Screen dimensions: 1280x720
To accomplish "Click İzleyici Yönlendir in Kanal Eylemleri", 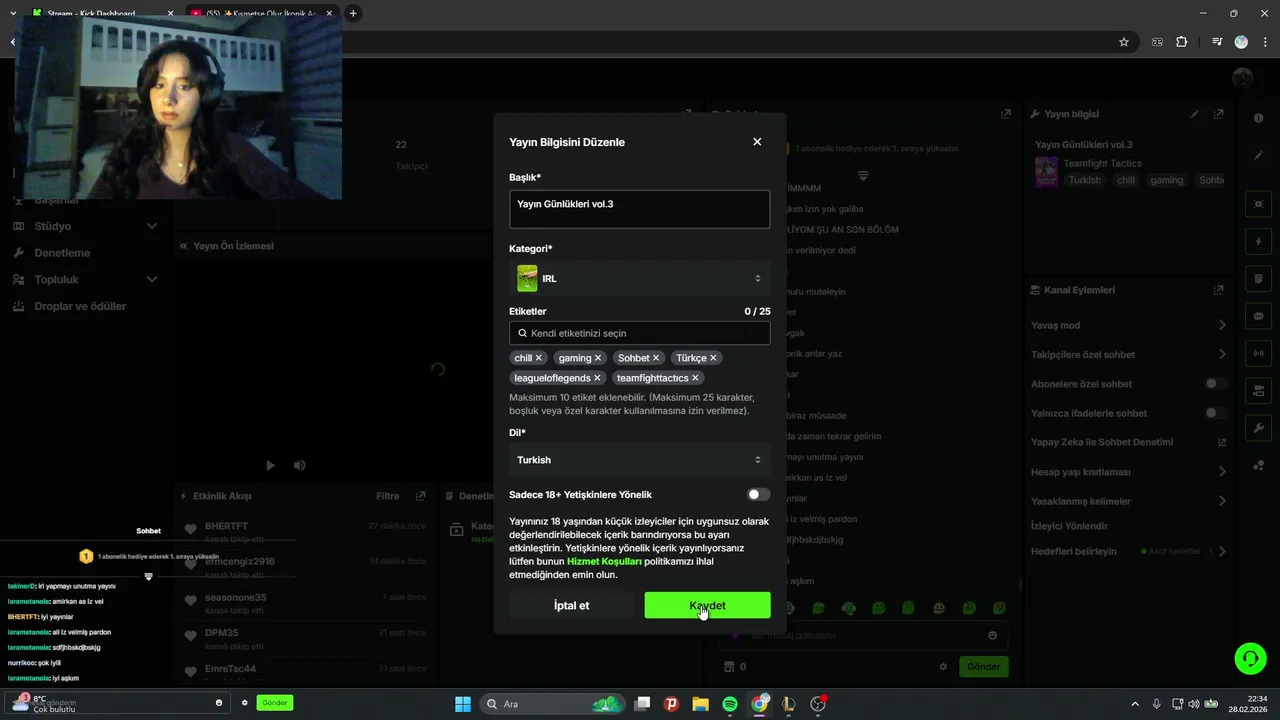I will click(x=1069, y=526).
